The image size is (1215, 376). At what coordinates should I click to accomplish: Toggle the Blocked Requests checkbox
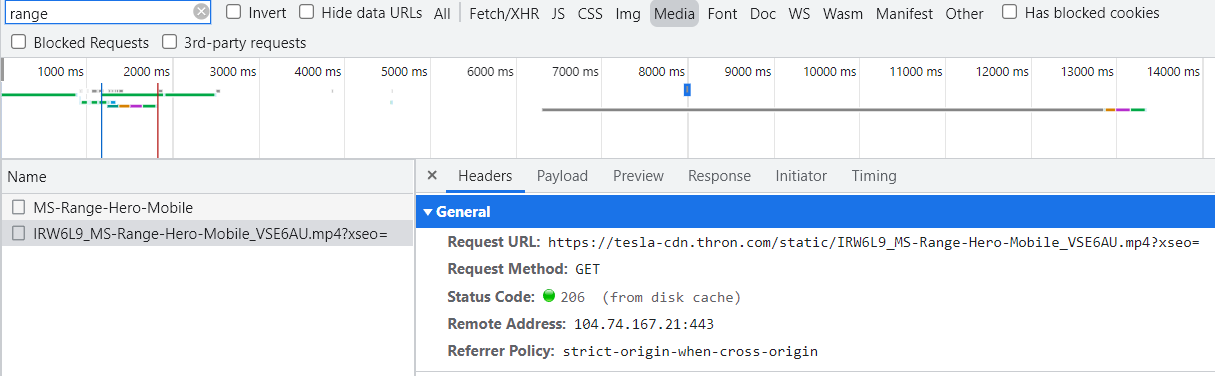click(x=19, y=42)
